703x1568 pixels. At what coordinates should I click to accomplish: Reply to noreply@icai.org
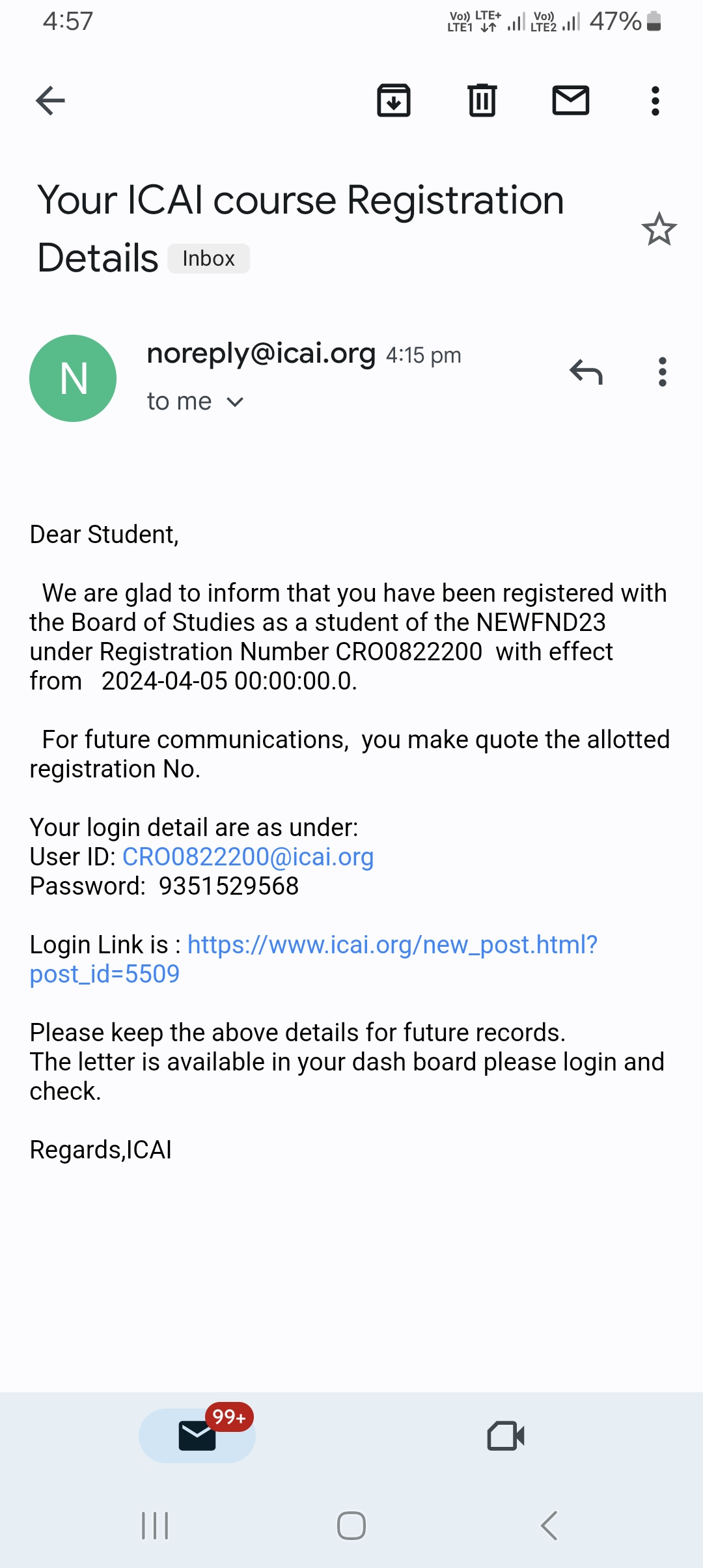pyautogui.click(x=586, y=372)
